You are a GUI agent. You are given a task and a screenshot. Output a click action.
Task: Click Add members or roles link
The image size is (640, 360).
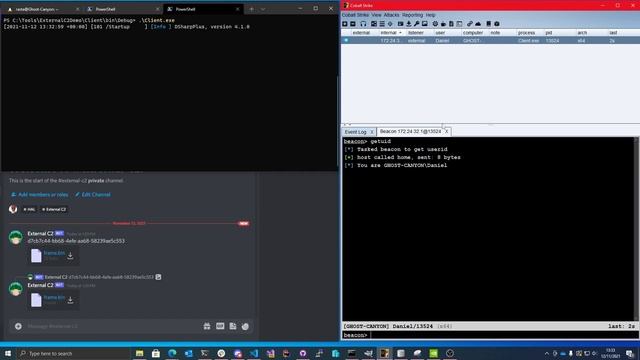pyautogui.click(x=40, y=195)
